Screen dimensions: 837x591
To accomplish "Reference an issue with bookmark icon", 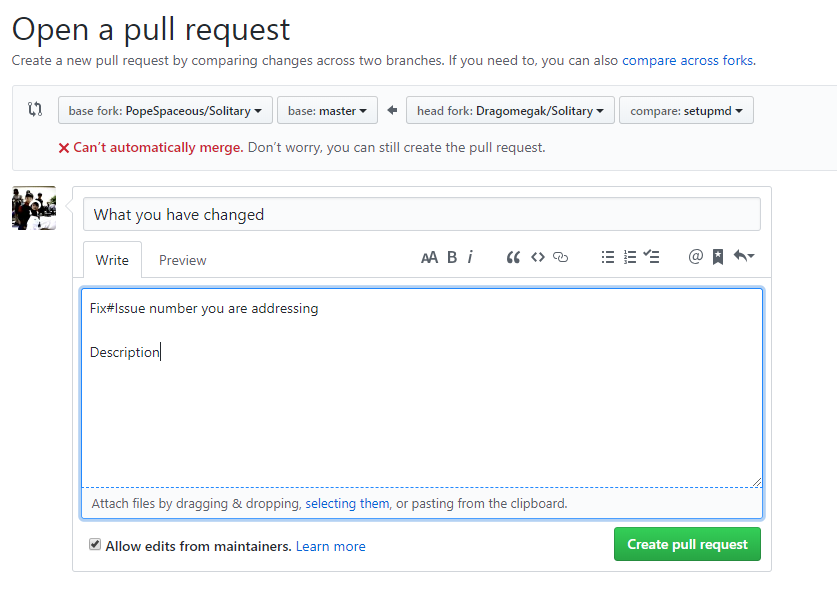I will 718,257.
